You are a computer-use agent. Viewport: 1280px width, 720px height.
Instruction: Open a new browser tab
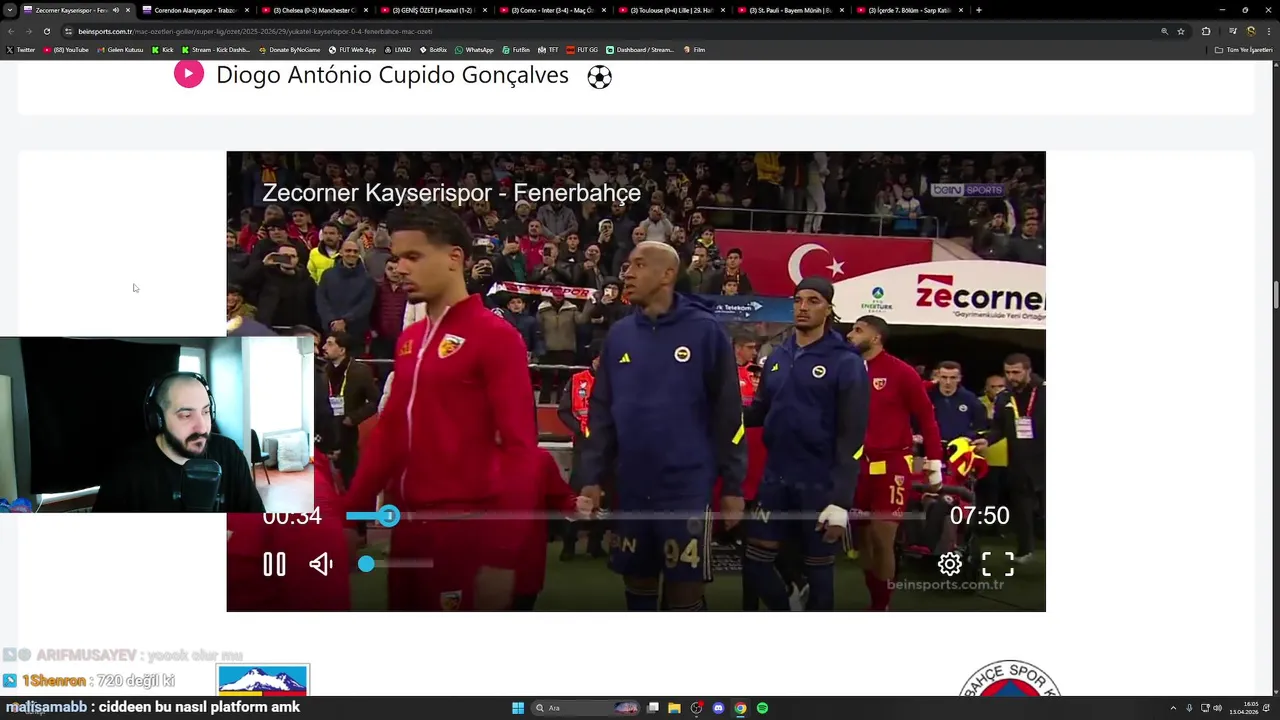[978, 10]
